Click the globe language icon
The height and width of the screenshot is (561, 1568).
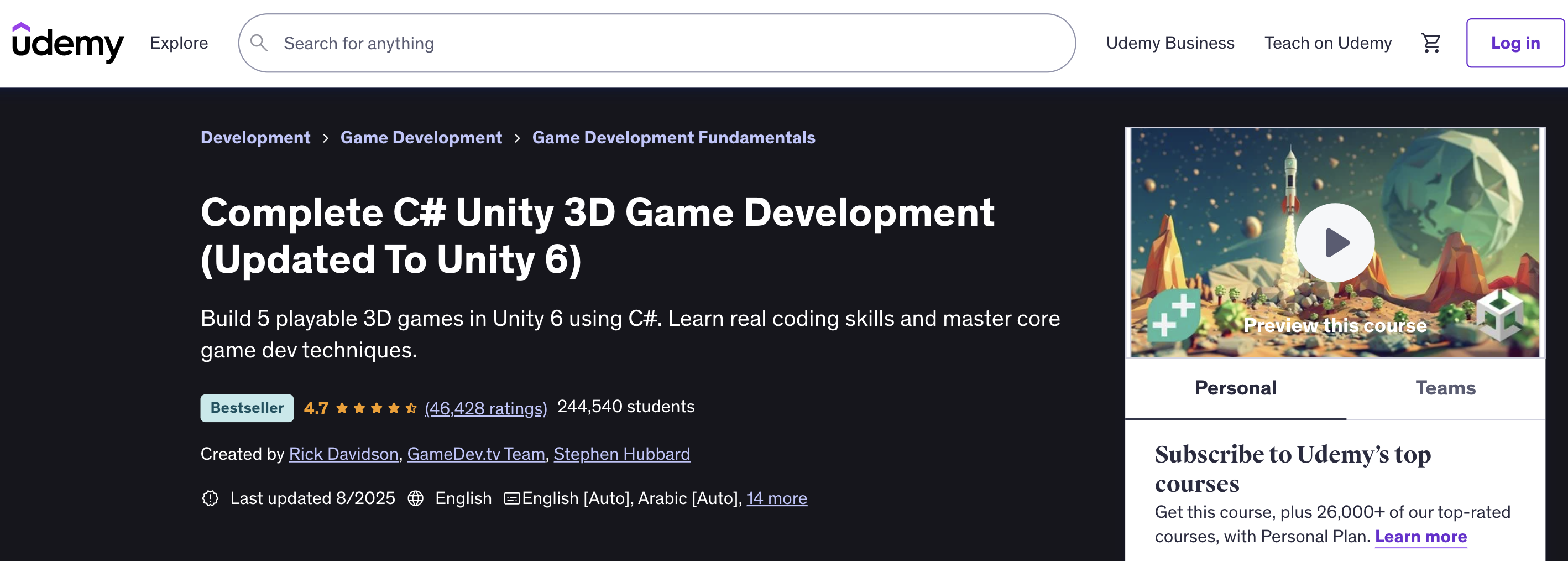tap(416, 498)
